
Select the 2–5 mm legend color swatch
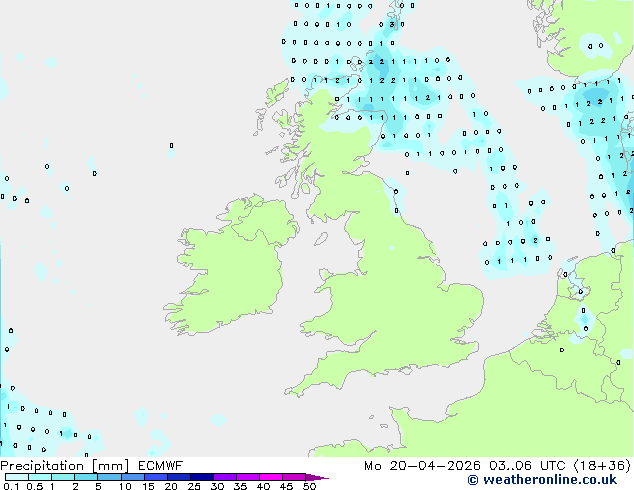coord(86,477)
